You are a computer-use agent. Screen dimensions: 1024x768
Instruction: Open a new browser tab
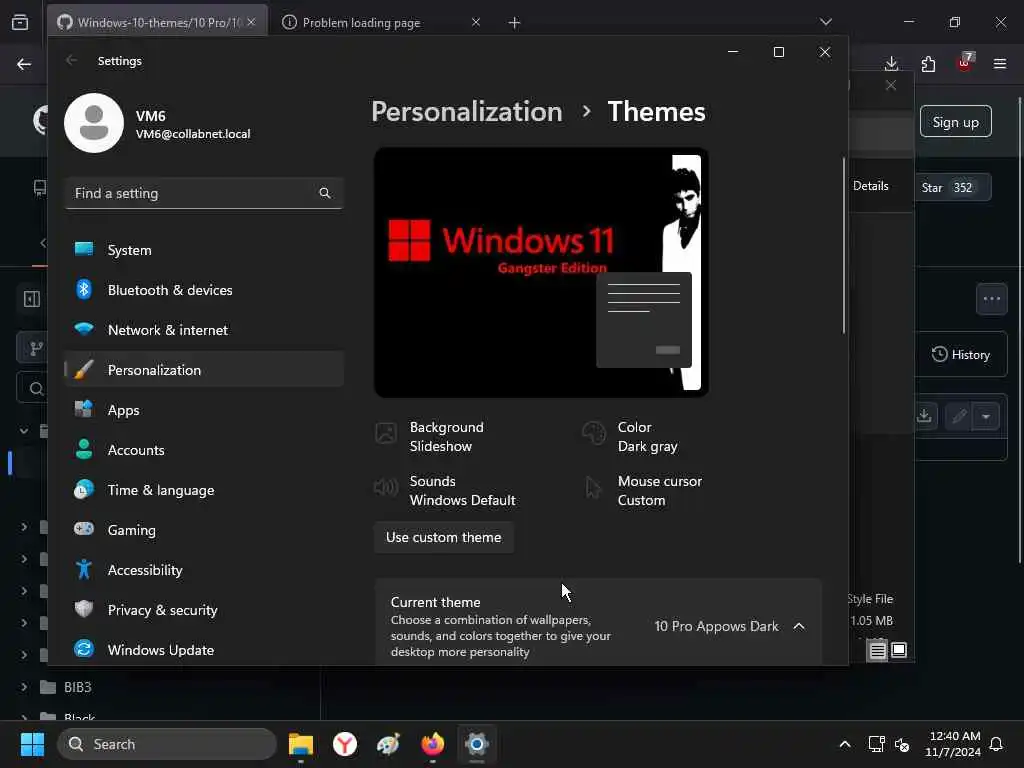515,23
